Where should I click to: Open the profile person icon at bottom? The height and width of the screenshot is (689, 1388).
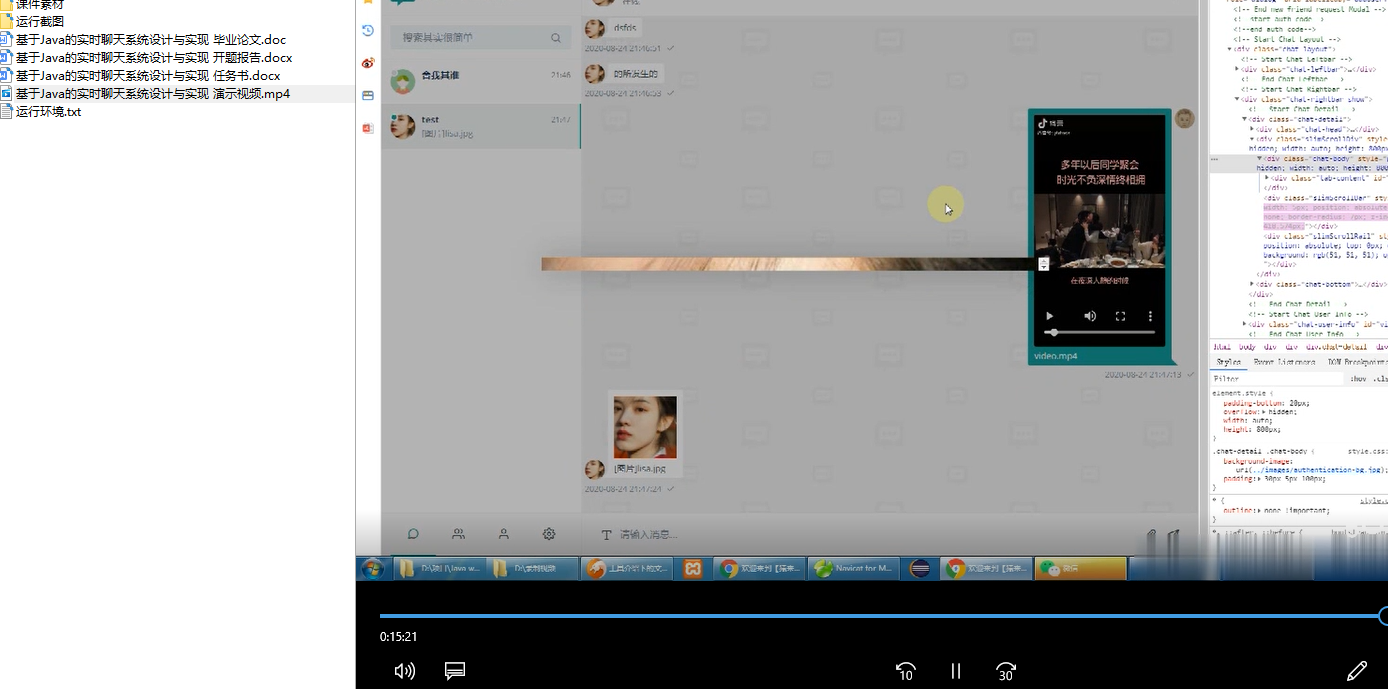tap(504, 534)
